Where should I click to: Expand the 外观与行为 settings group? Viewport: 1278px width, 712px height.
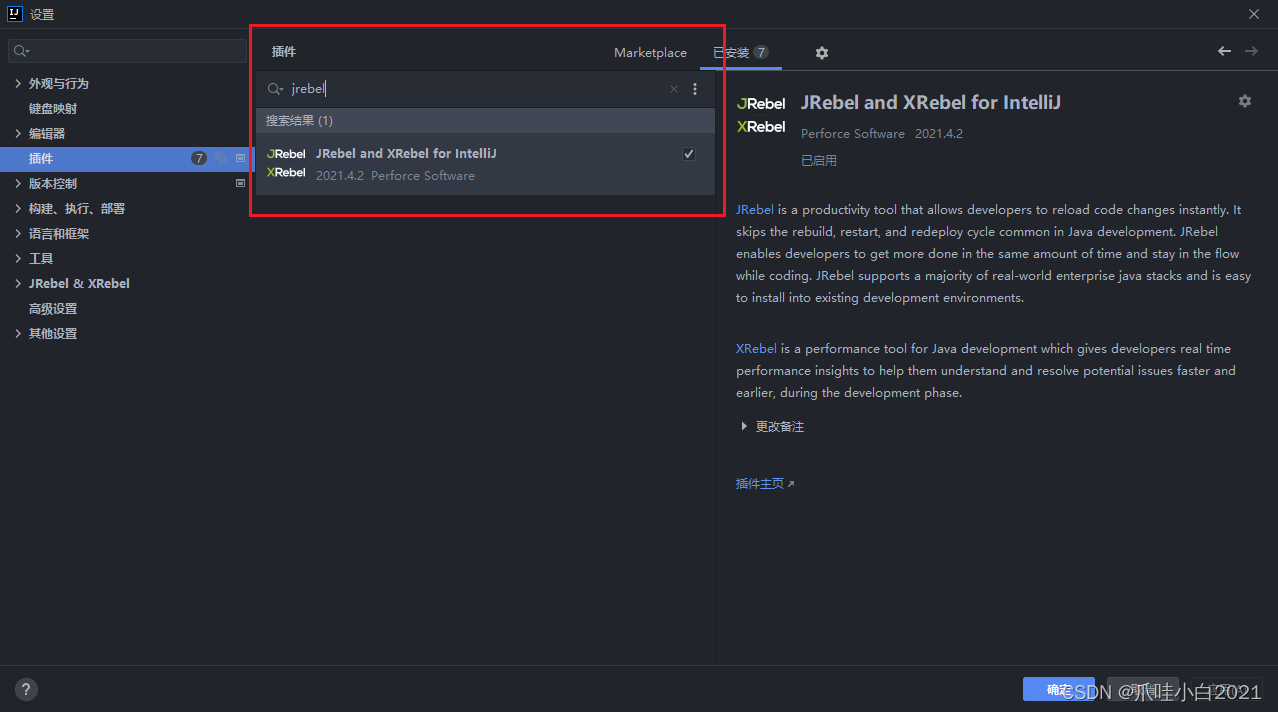coord(18,83)
